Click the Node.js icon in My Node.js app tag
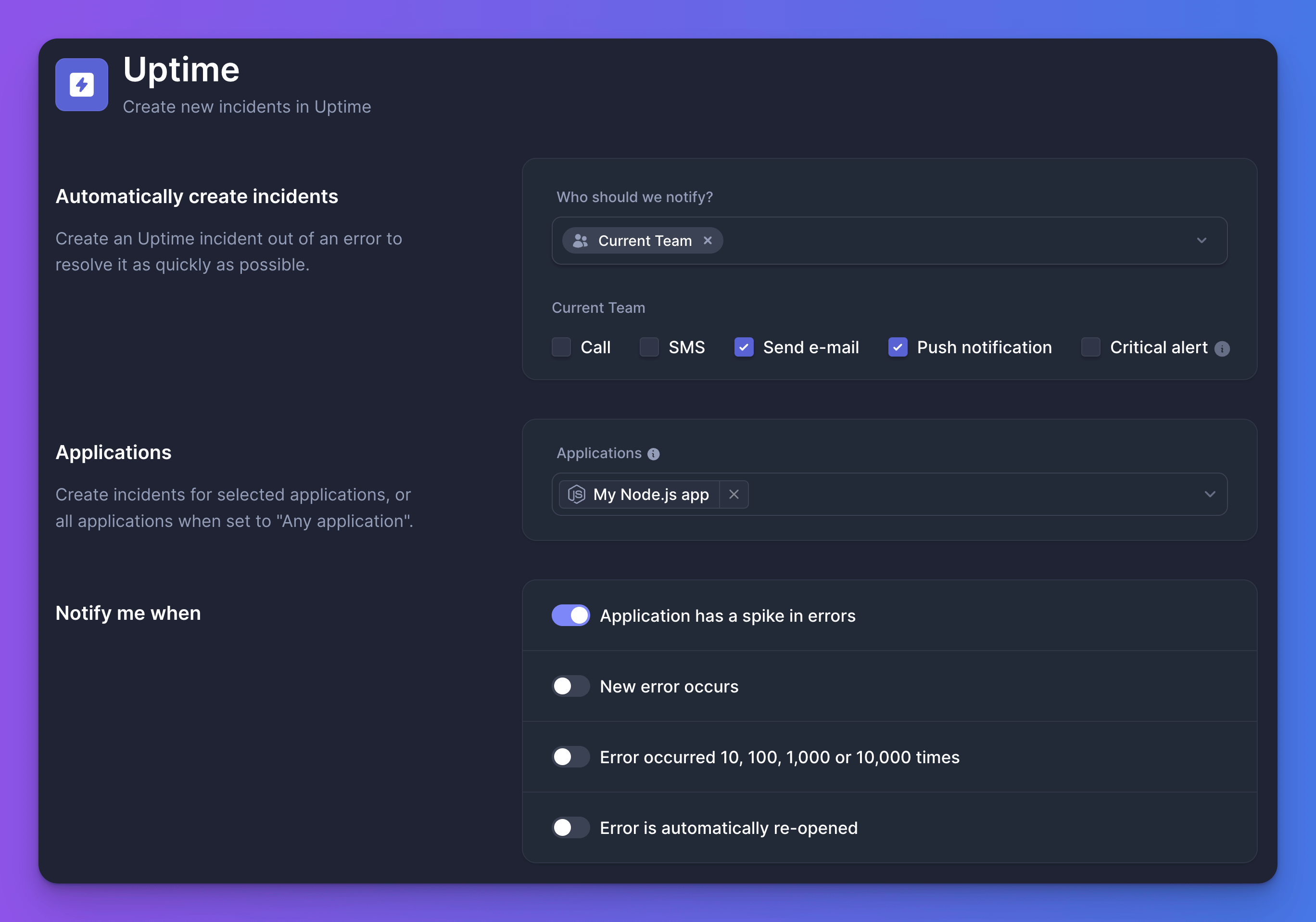The height and width of the screenshot is (922, 1316). (x=577, y=494)
